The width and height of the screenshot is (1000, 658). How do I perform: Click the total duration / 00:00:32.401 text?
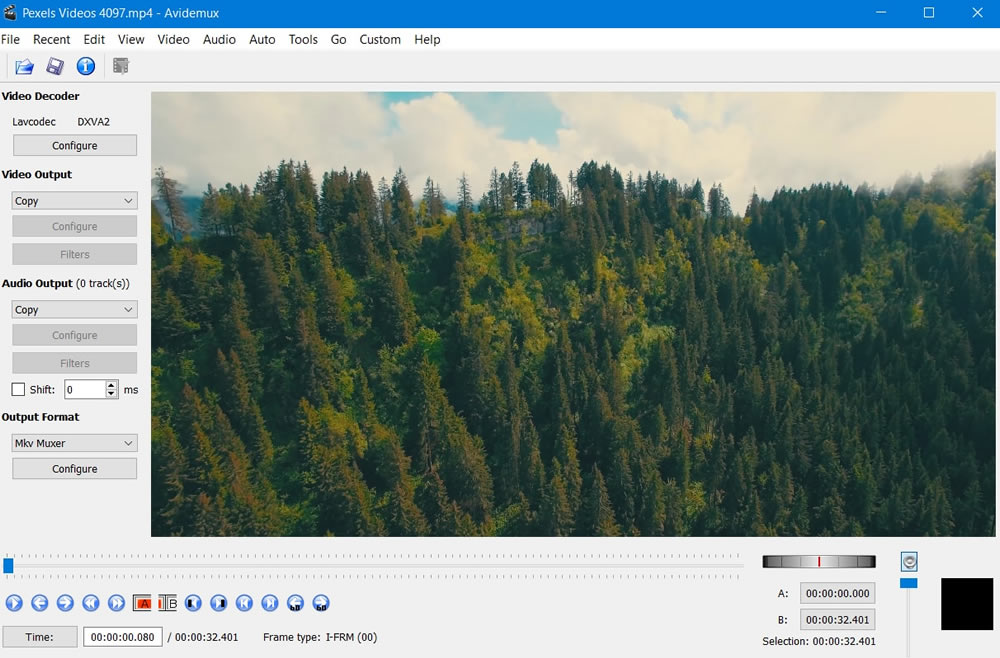pos(203,637)
